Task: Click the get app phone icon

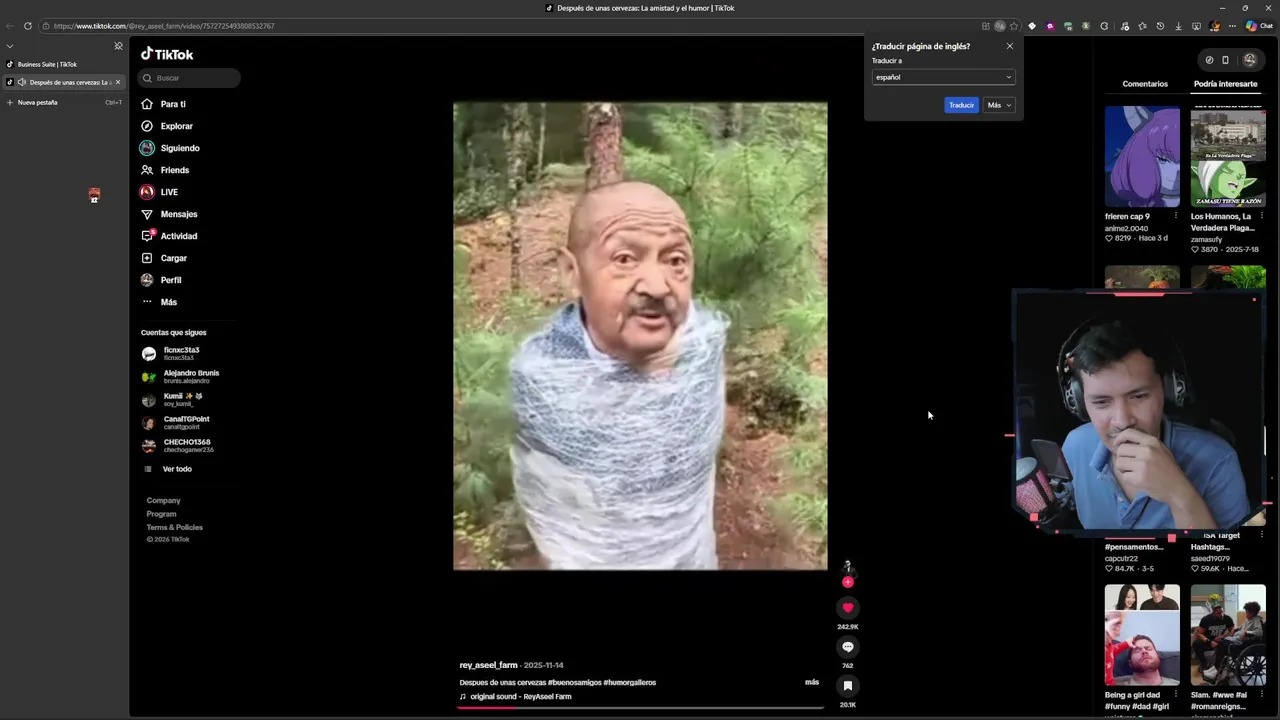Action: coord(1225,60)
